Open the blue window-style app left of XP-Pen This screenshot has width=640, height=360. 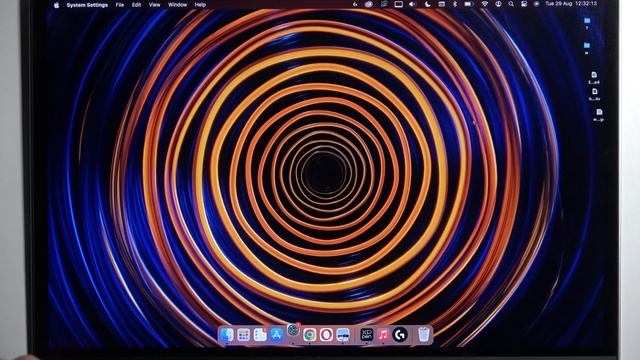343,335
